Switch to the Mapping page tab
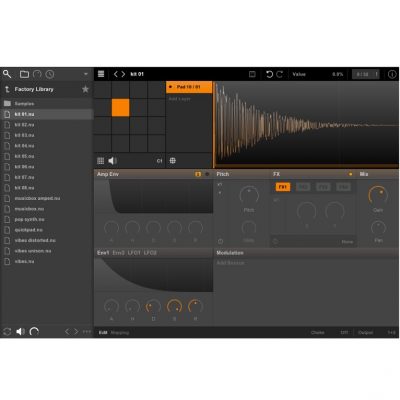Screen dimensions: 400x400 click(120, 332)
